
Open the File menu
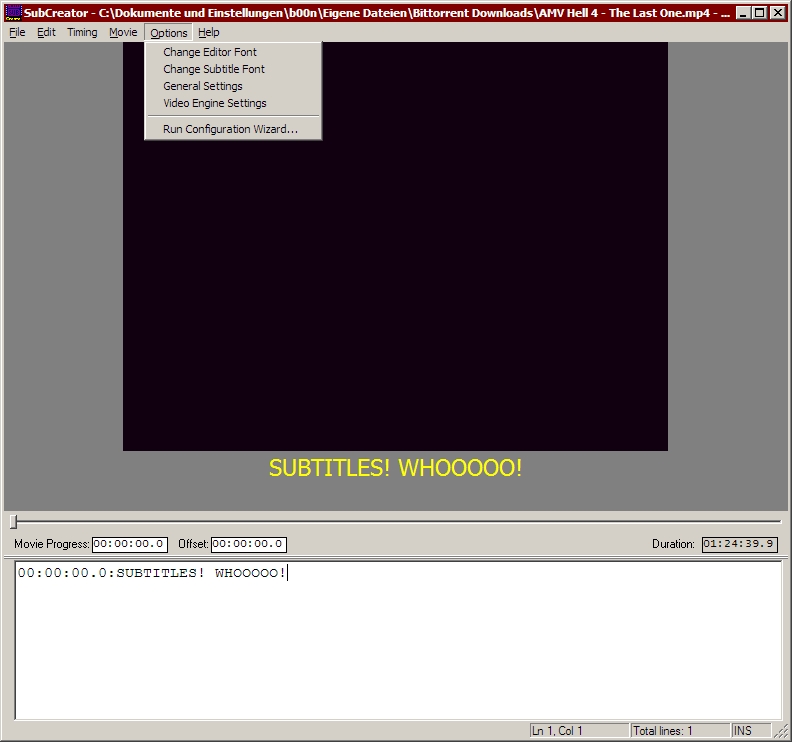pyautogui.click(x=17, y=33)
